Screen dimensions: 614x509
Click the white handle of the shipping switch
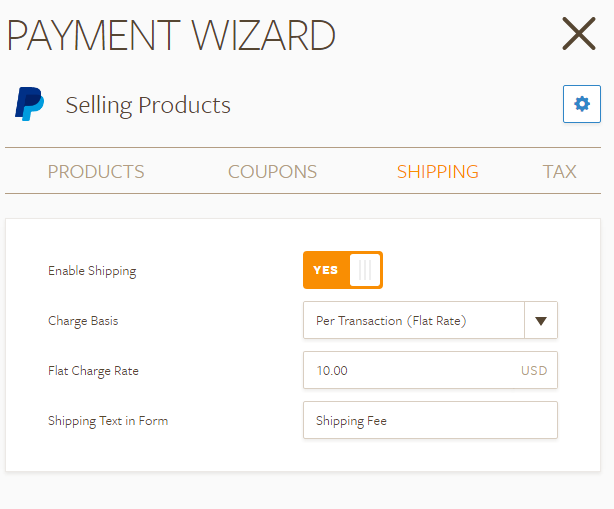(365, 270)
